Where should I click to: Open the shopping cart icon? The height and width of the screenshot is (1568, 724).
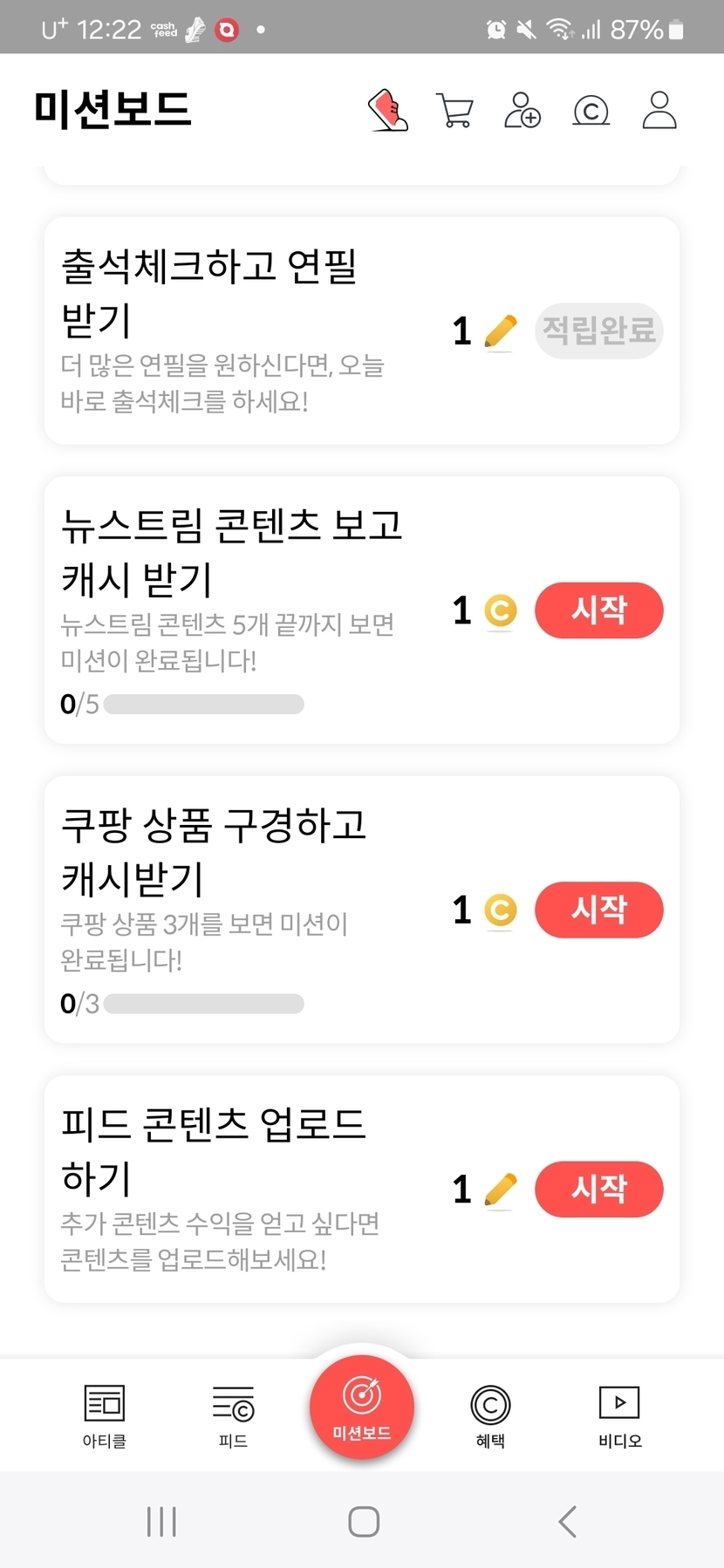point(454,111)
